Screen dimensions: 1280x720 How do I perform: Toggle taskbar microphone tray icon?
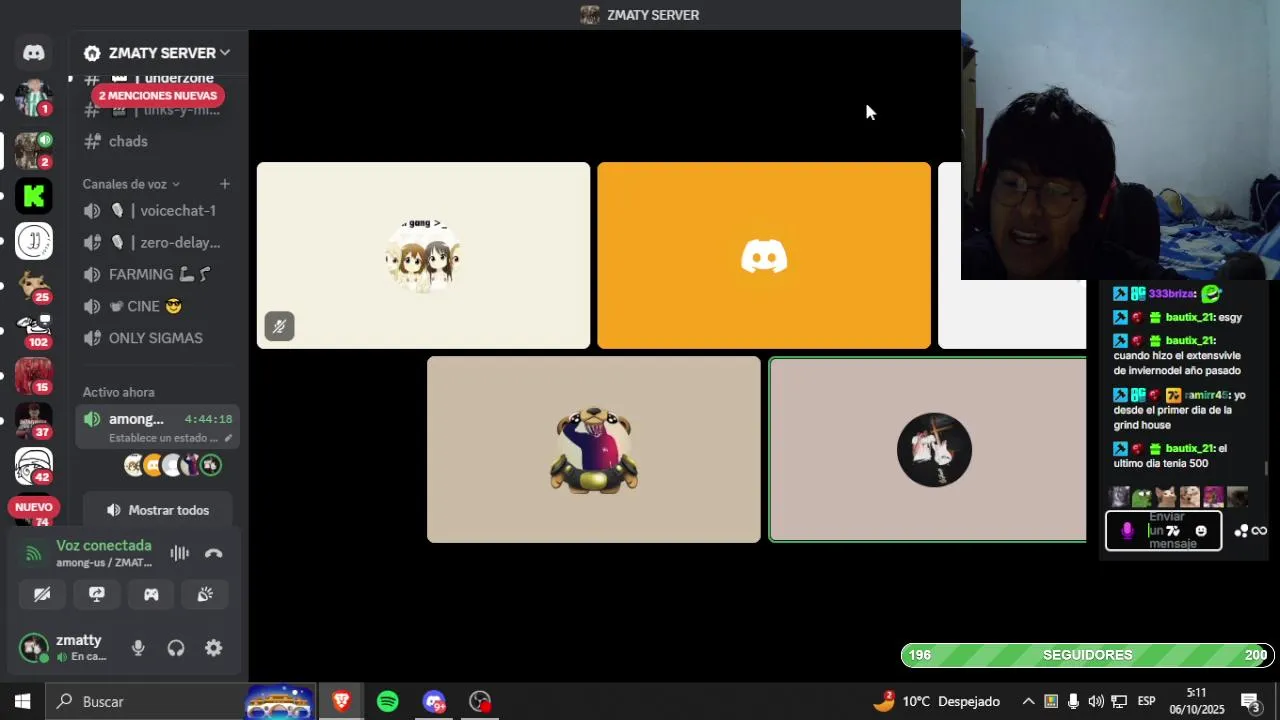tap(1073, 701)
